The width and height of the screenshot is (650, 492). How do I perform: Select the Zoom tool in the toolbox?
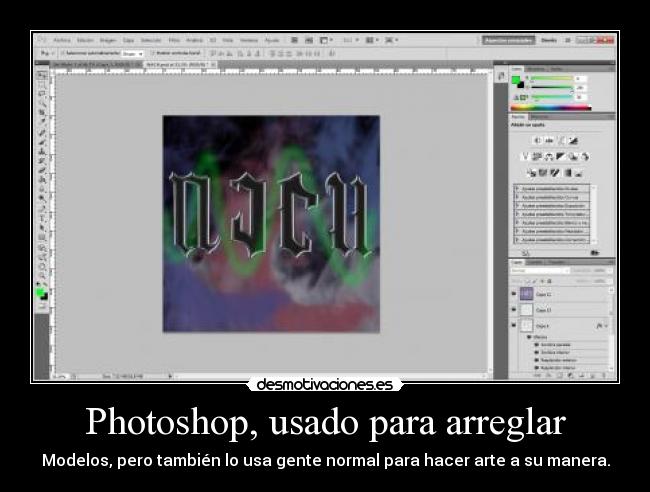42,276
